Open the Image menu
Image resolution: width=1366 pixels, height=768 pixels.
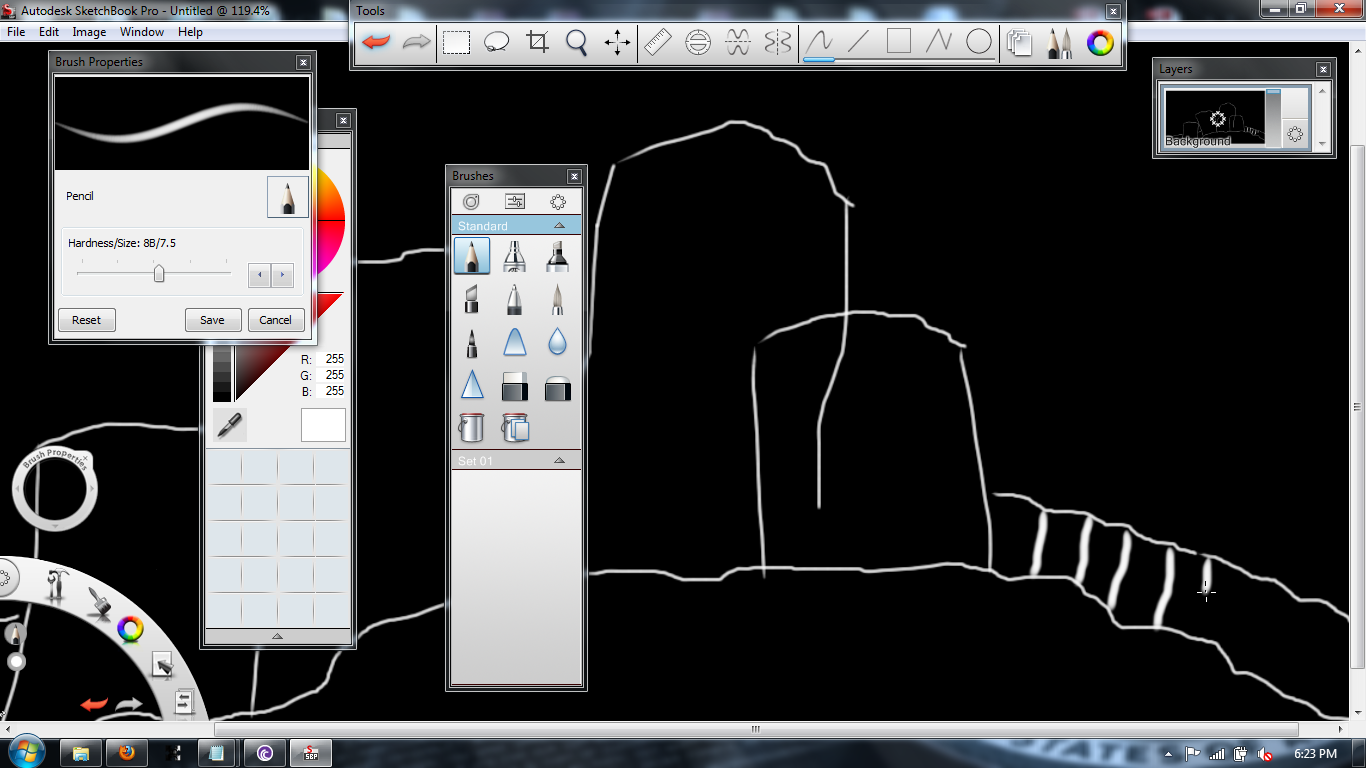(x=89, y=32)
